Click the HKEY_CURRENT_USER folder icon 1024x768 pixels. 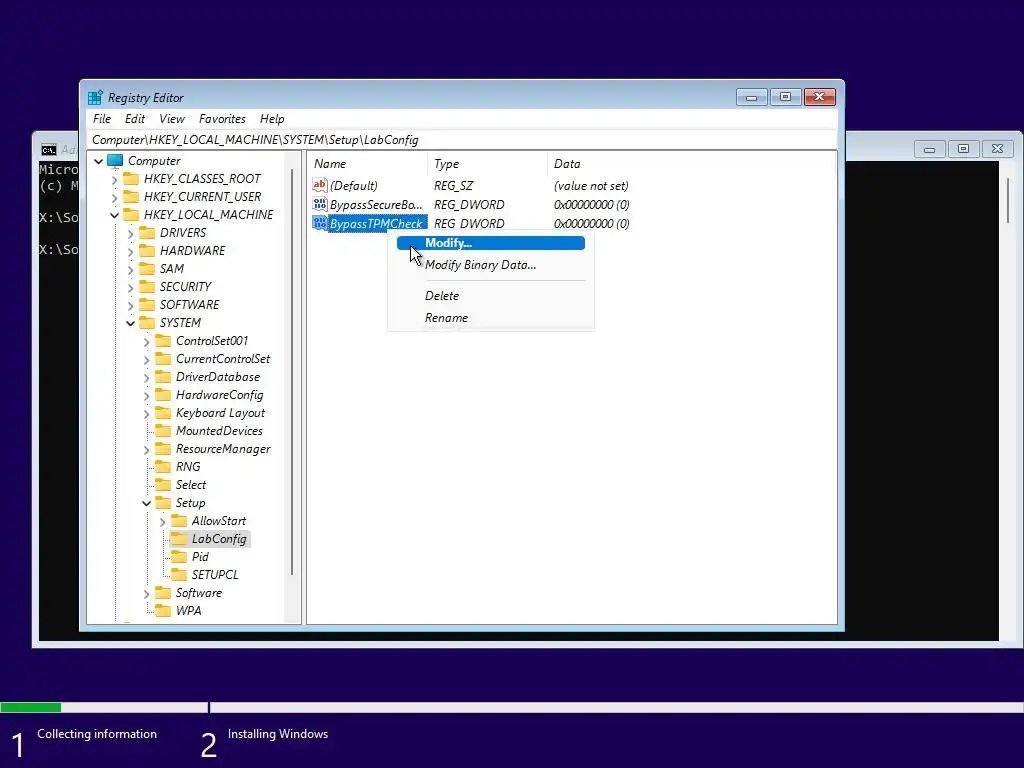point(131,197)
